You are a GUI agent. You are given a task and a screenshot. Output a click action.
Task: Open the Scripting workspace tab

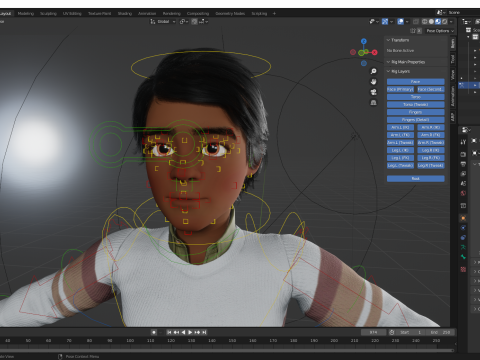(259, 14)
